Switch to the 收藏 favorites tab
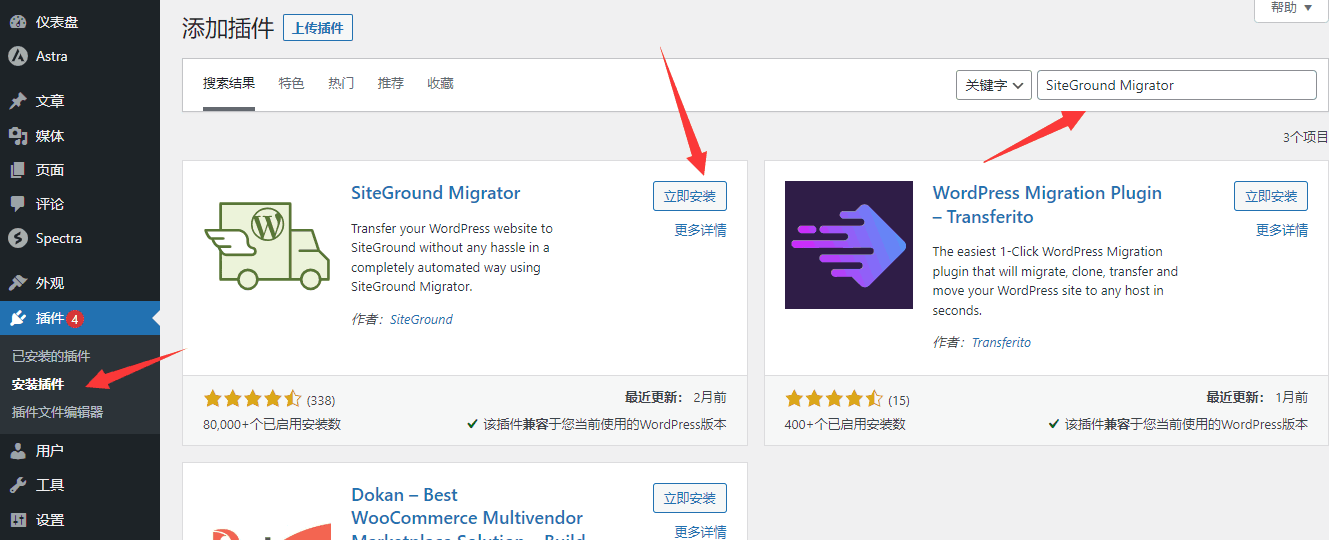This screenshot has width=1329, height=540. 440,84
